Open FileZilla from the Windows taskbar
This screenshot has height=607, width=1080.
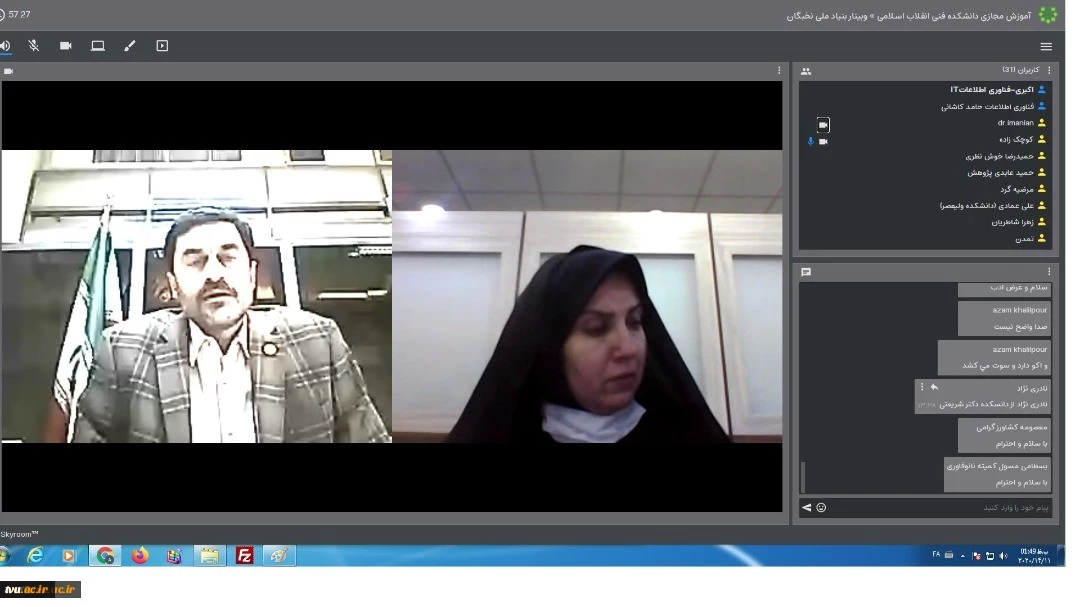pos(244,556)
